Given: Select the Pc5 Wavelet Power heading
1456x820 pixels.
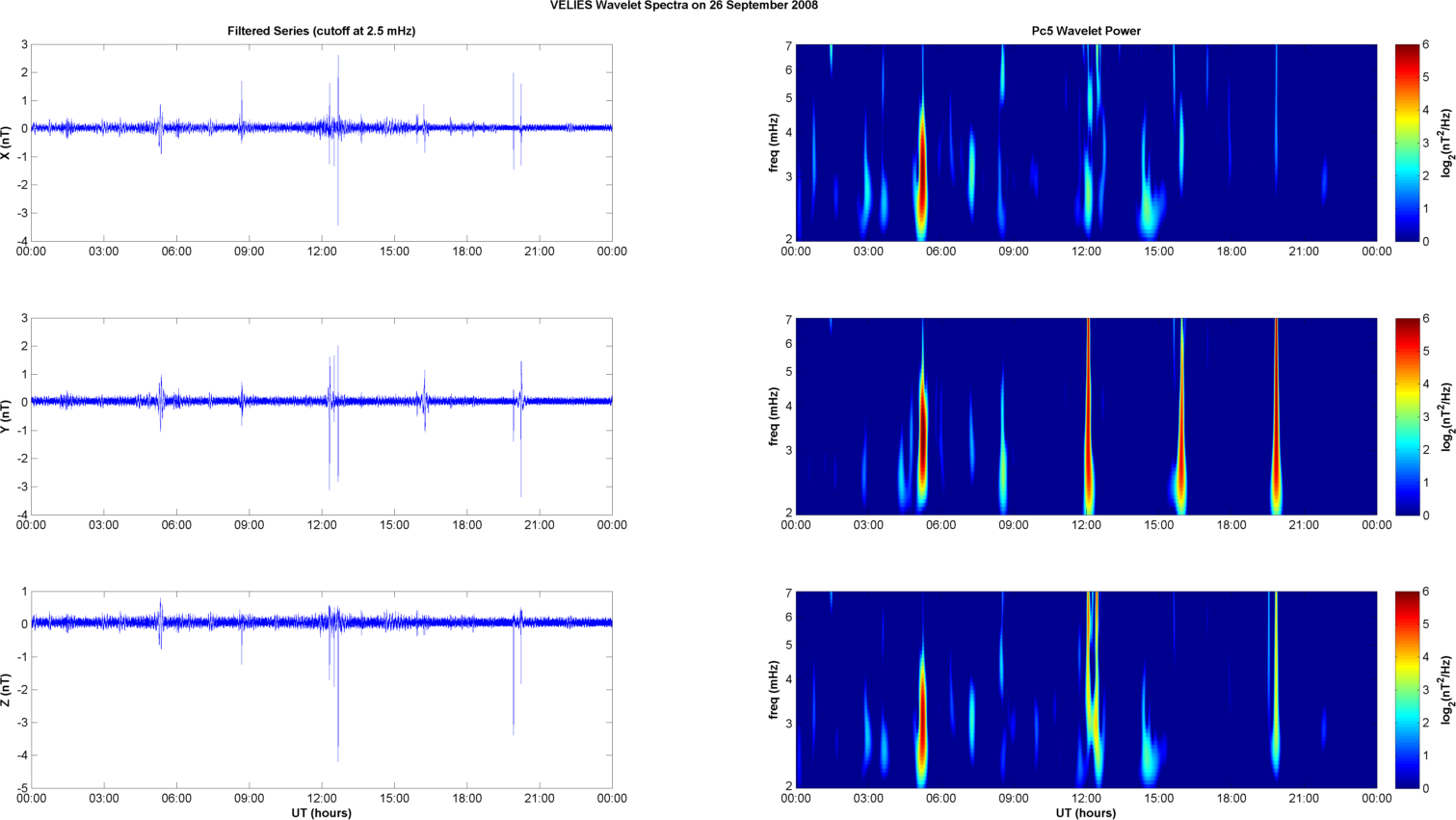Looking at the screenshot, I should pos(1086,31).
